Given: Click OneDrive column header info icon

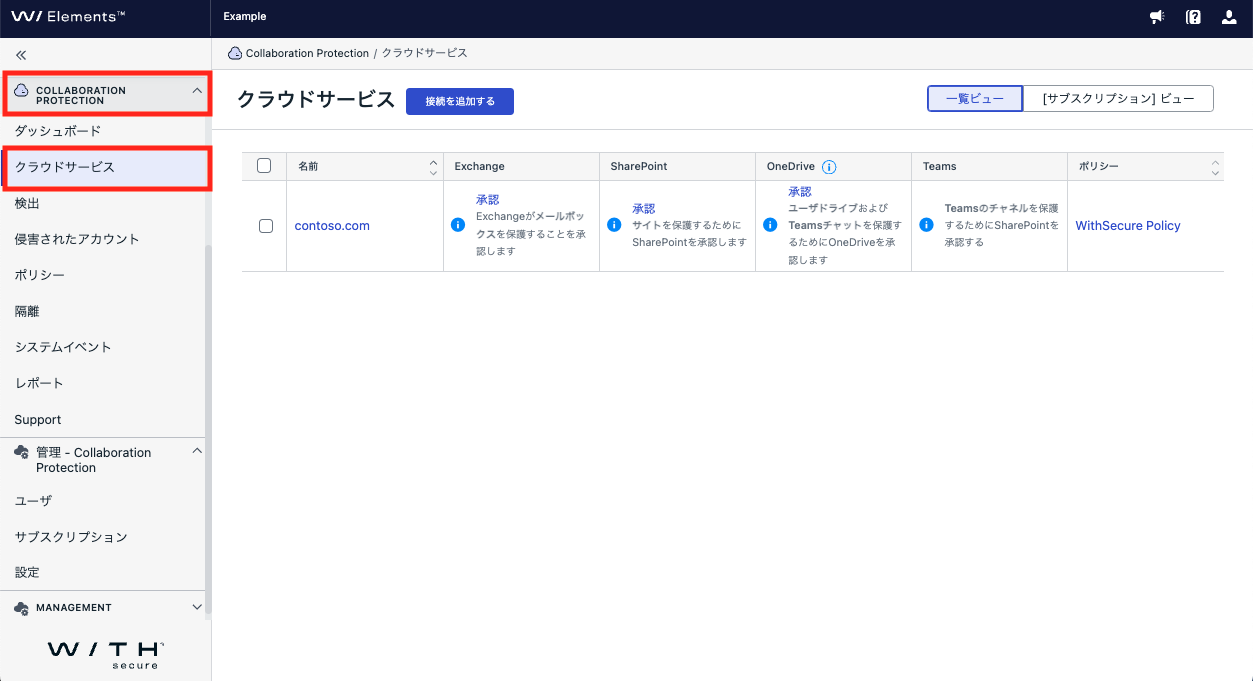Looking at the screenshot, I should pyautogui.click(x=829, y=167).
